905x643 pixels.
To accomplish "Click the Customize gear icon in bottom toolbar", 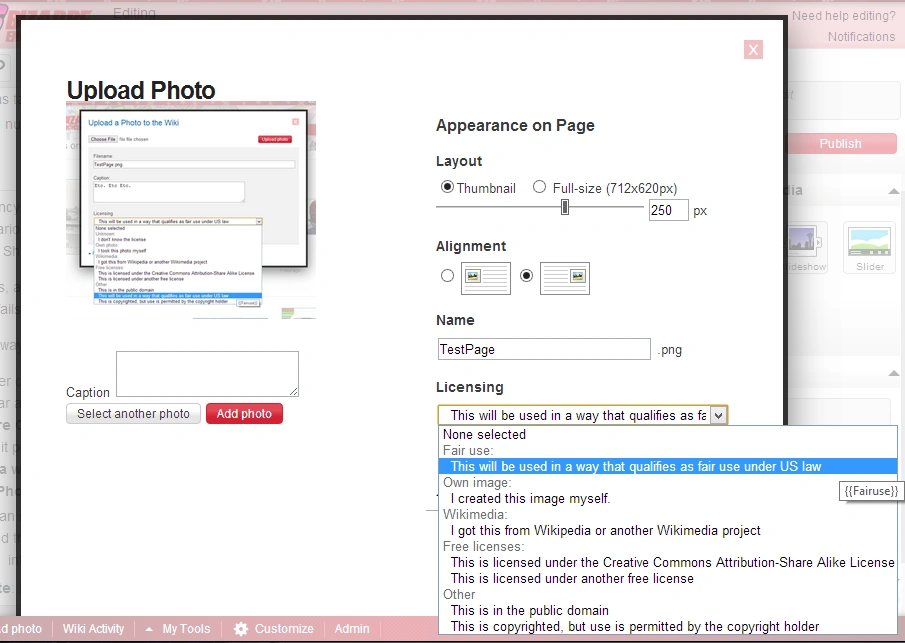I will pyautogui.click(x=241, y=629).
